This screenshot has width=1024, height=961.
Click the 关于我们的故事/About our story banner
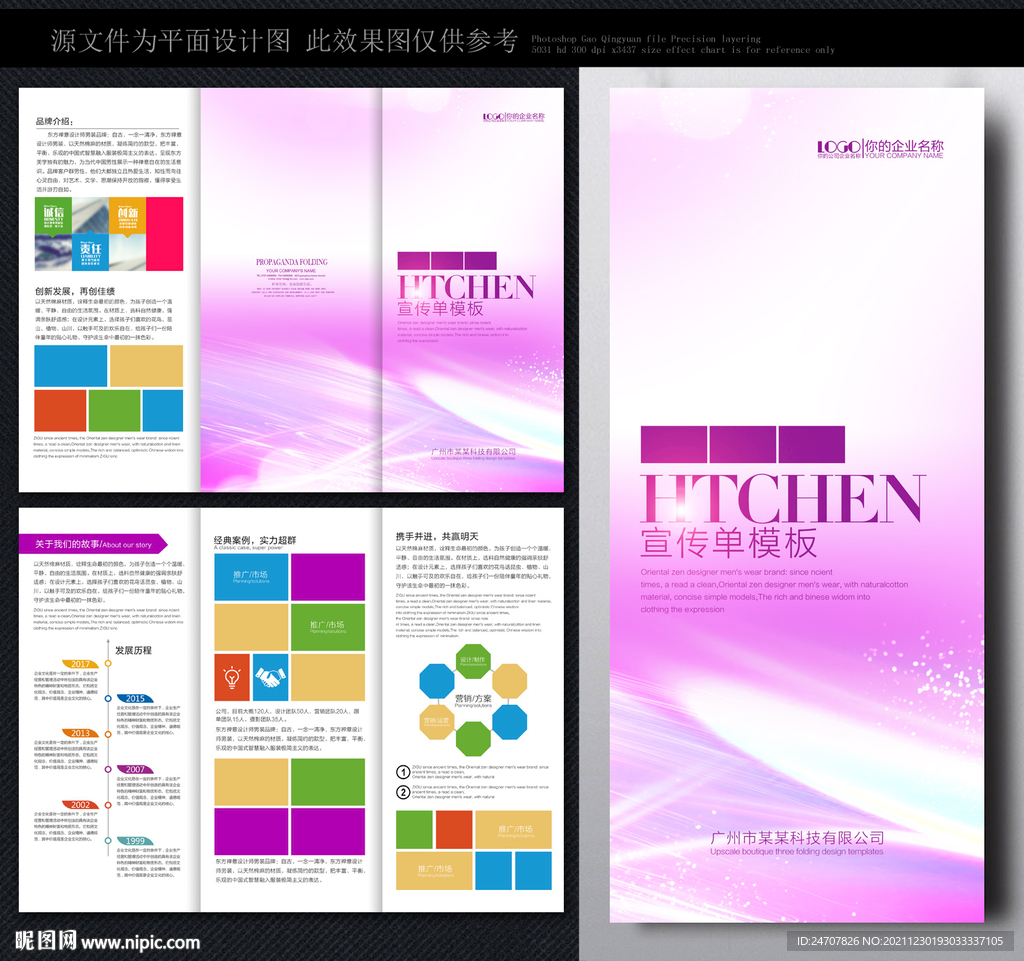(x=93, y=544)
